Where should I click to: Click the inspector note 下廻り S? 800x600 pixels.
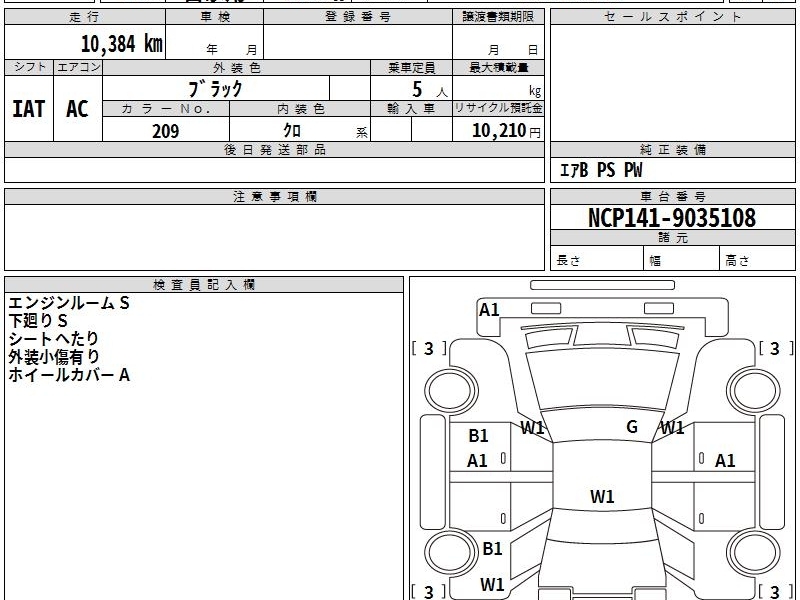point(38,321)
